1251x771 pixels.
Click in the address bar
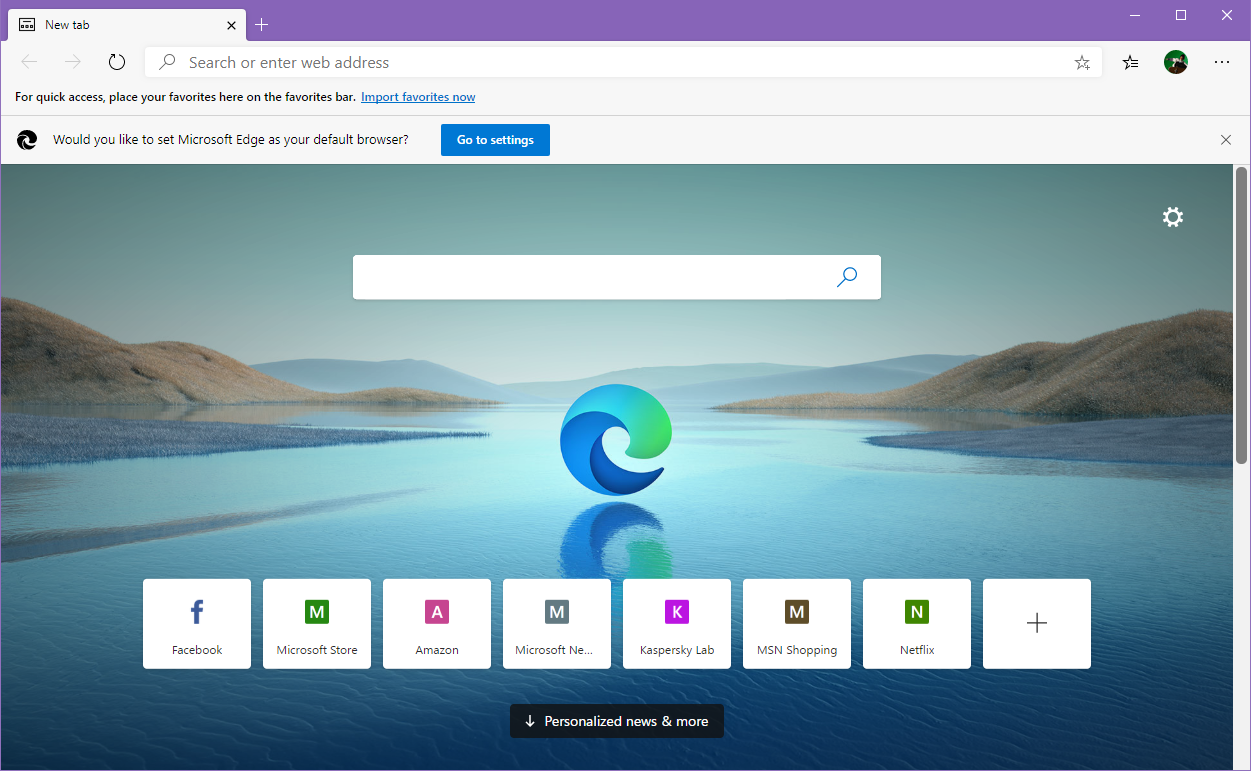624,62
